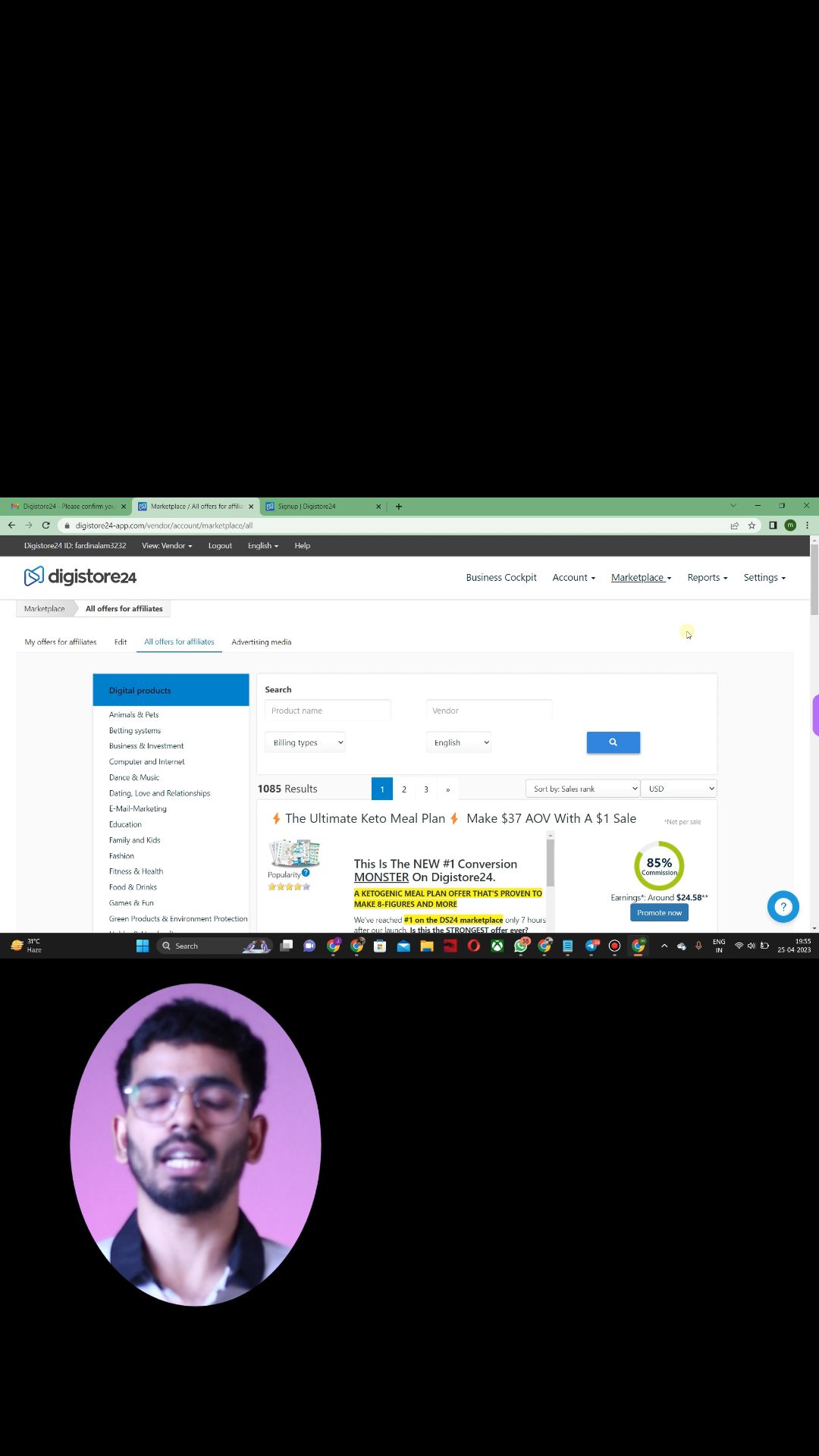Click the Product name search field
819x1456 pixels.
328,711
